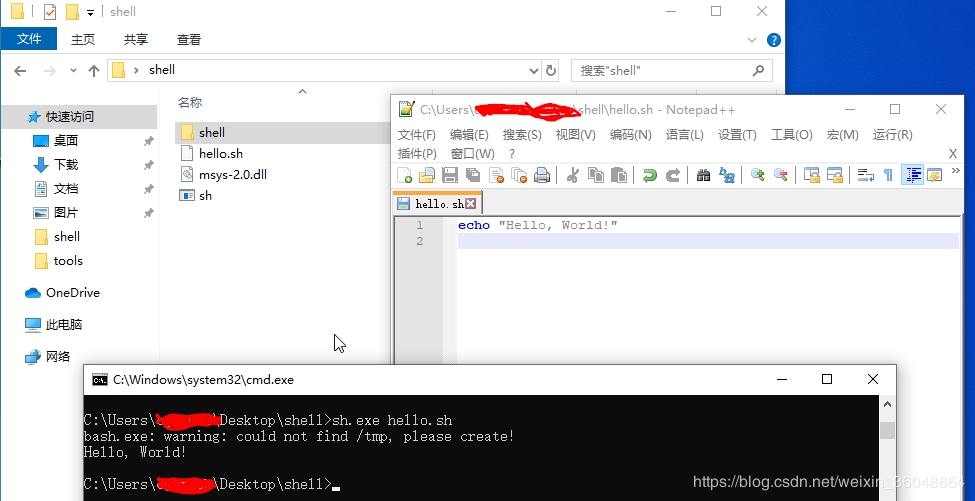Open the 宏(M) menu in Notepad++
975x501 pixels.
click(x=843, y=135)
